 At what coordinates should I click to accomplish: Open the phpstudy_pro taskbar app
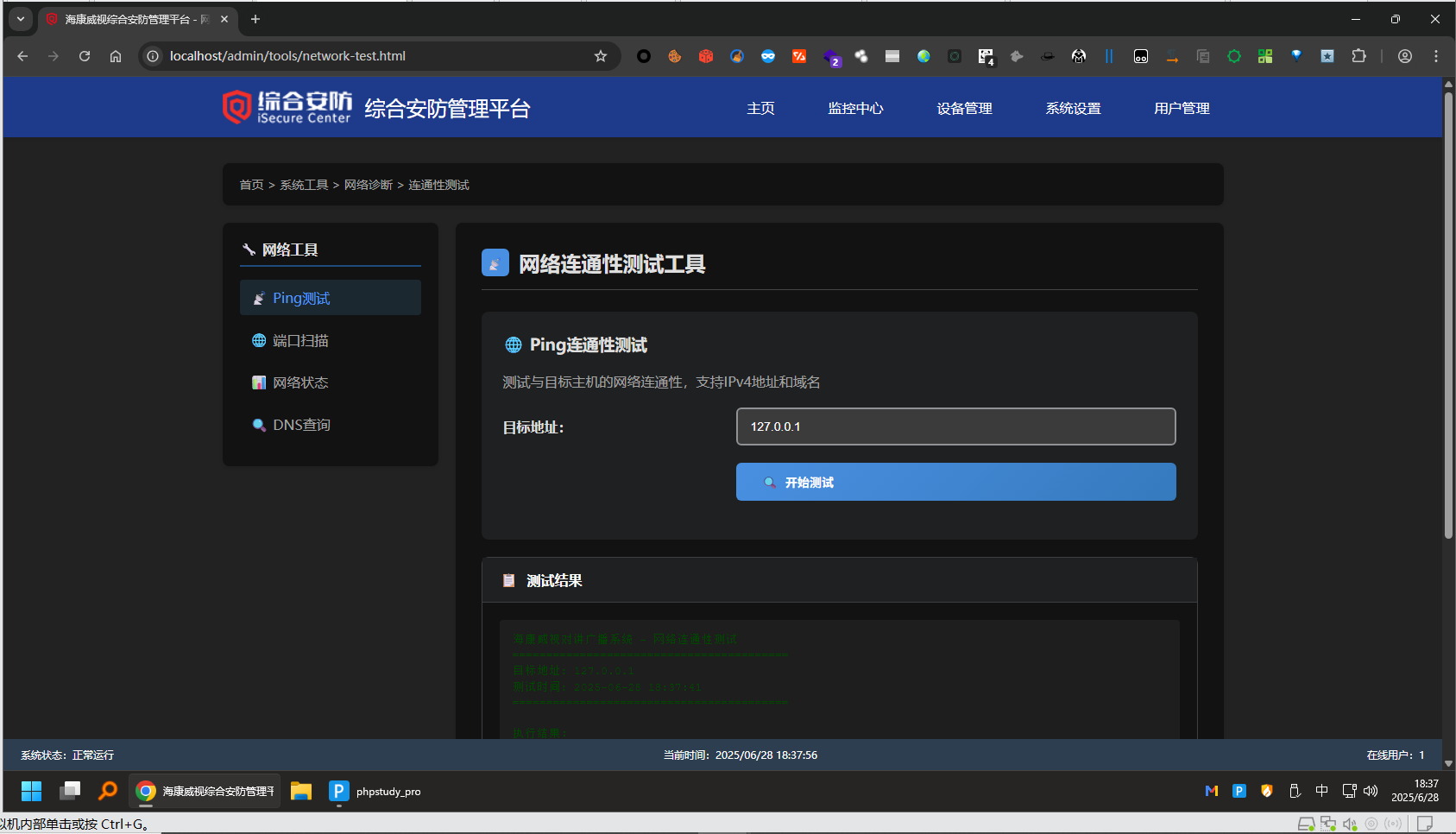[375, 791]
